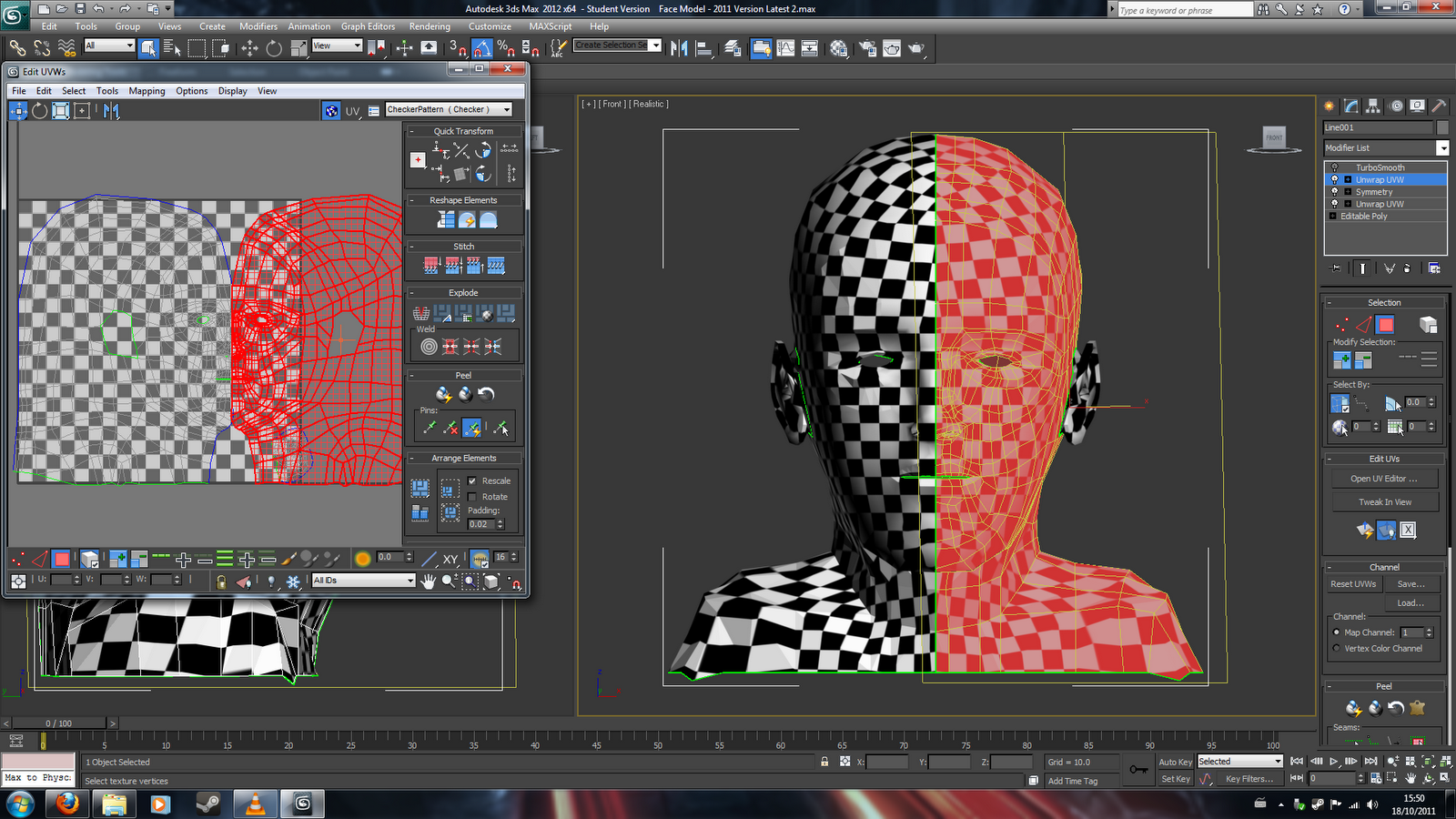1456x819 pixels.
Task: Open the CheckerPattern texture dropdown
Action: (x=507, y=108)
